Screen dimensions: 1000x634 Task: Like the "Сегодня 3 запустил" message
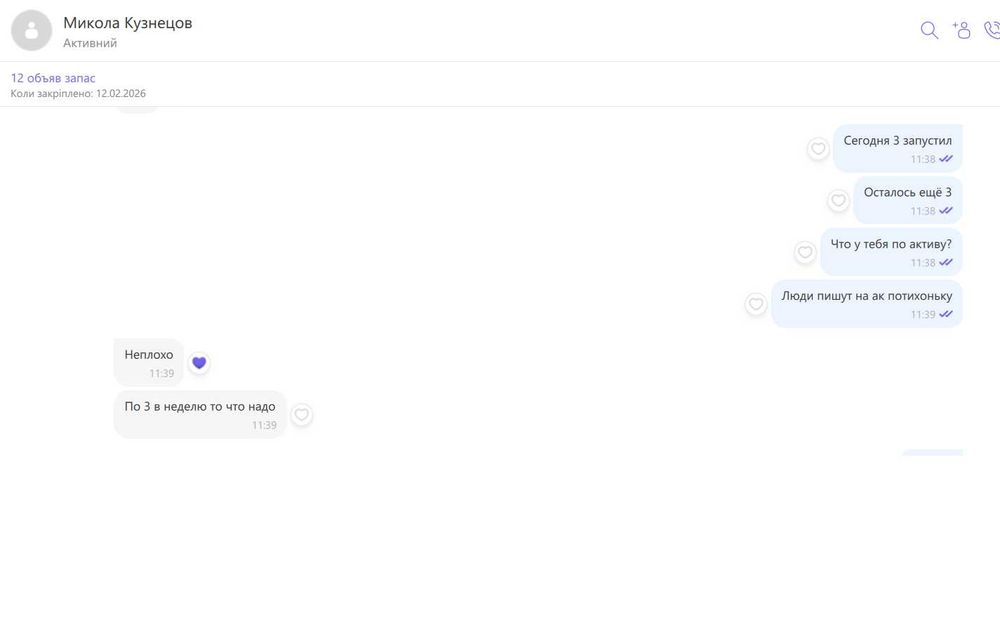(818, 149)
